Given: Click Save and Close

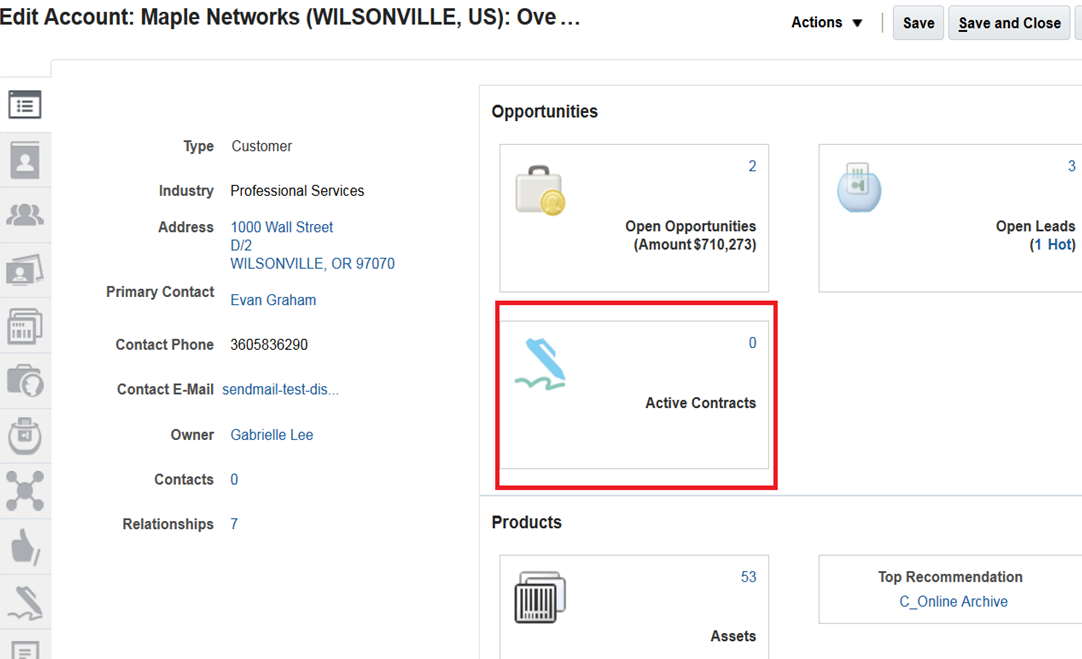Looking at the screenshot, I should click(1009, 23).
